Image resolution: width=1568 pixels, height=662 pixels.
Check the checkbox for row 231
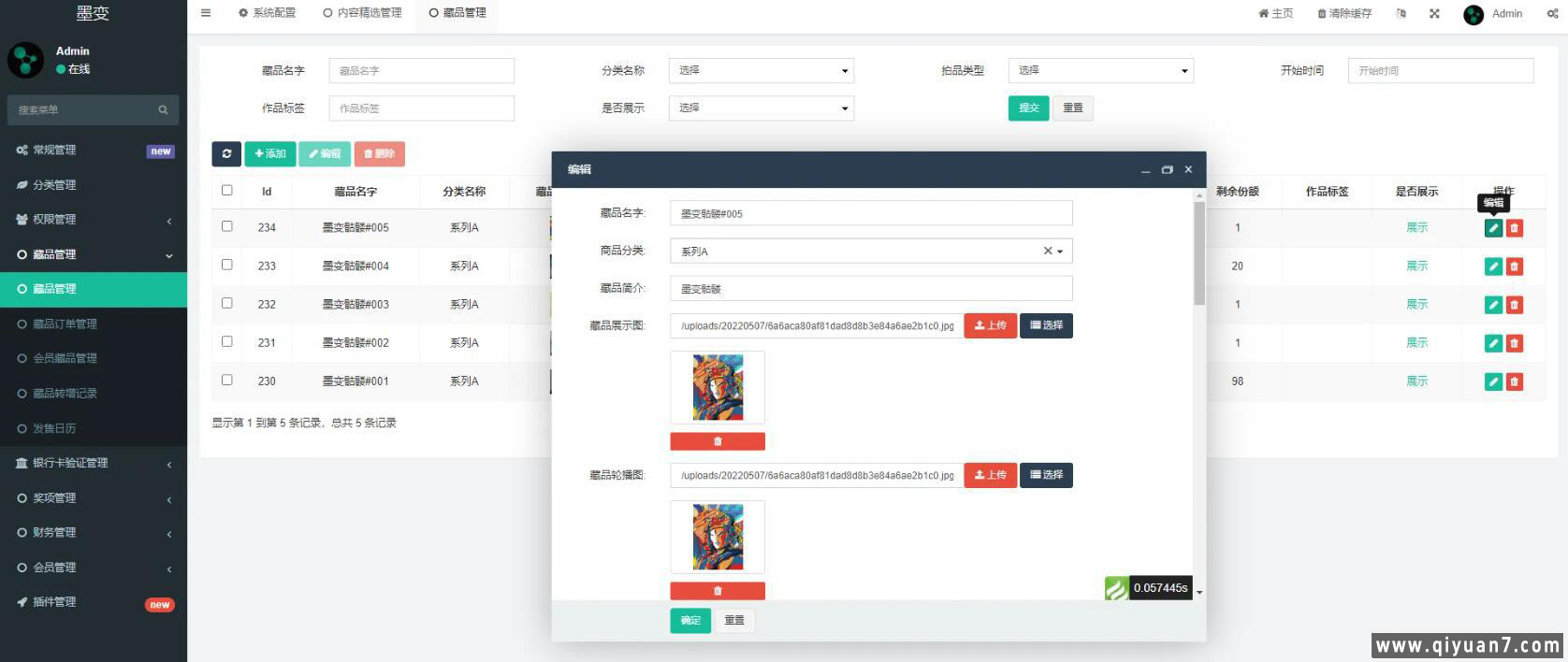(227, 342)
